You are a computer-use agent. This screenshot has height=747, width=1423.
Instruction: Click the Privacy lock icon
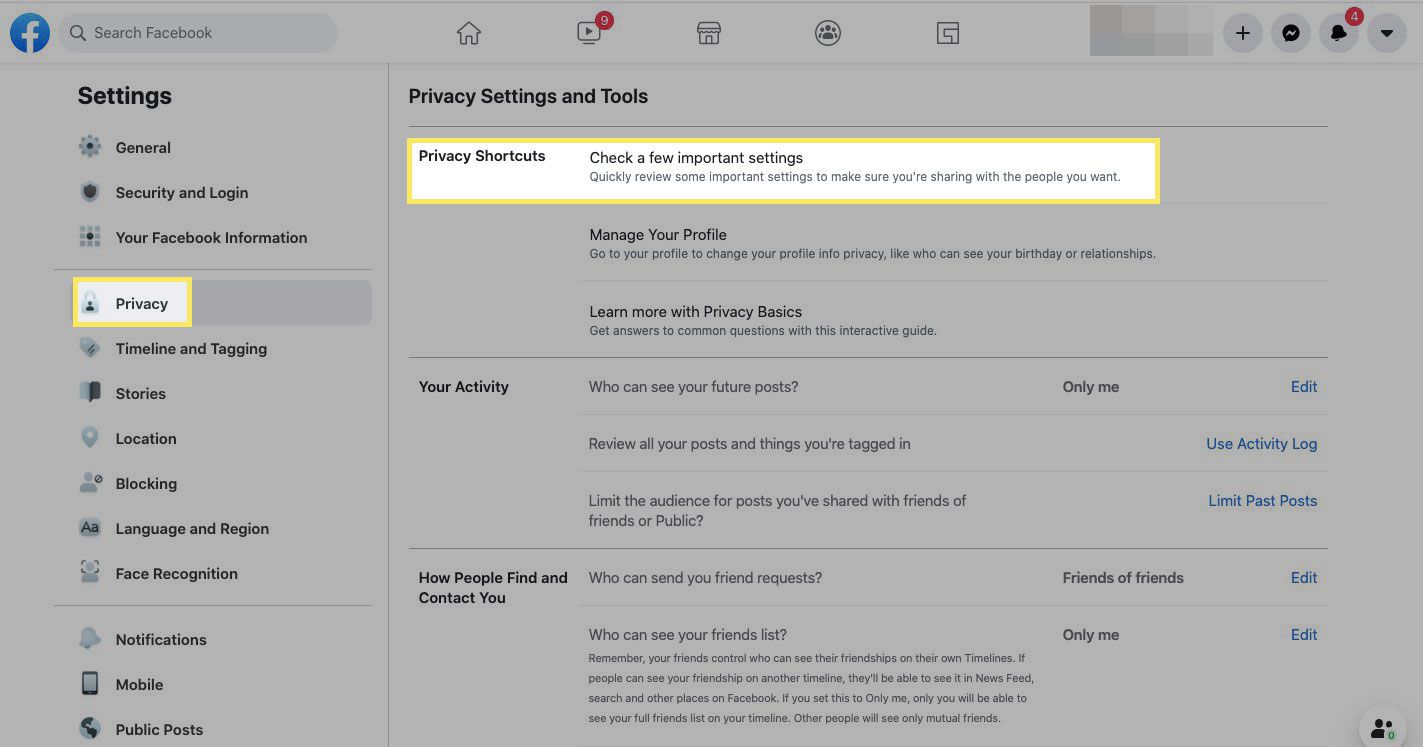click(90, 303)
